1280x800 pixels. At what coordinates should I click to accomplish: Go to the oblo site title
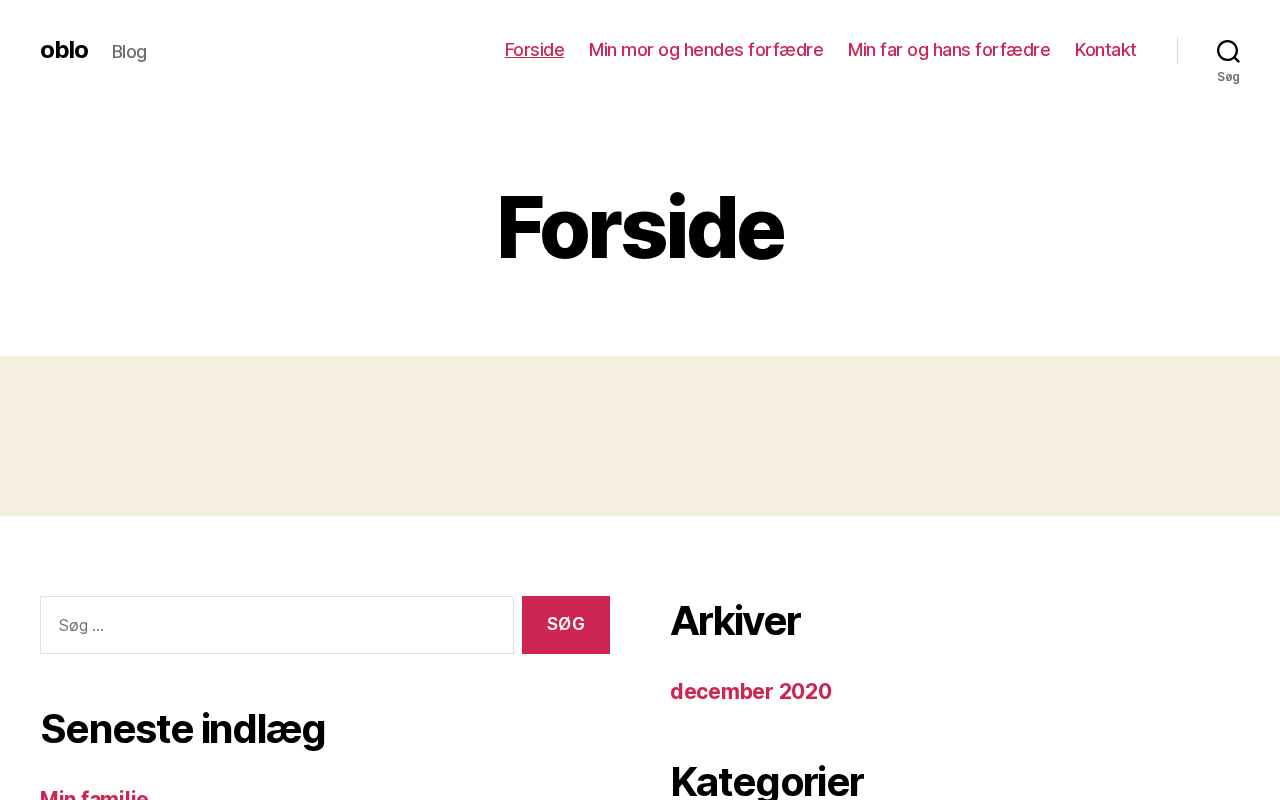pos(64,50)
